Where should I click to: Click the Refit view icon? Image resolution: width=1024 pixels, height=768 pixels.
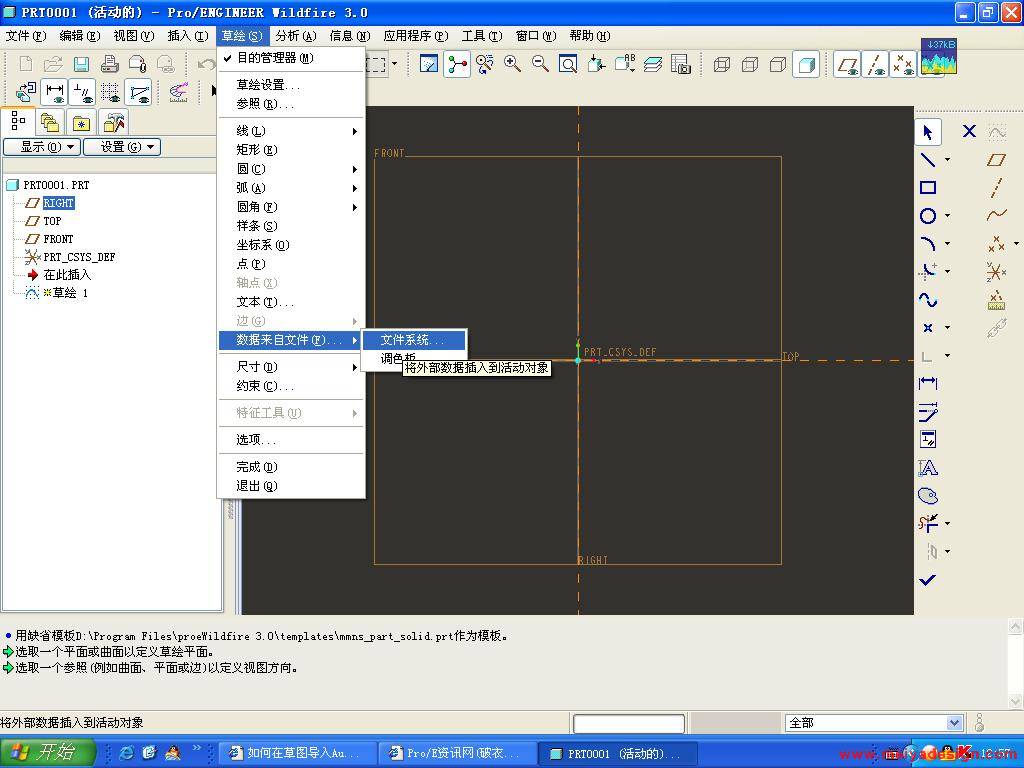click(568, 64)
